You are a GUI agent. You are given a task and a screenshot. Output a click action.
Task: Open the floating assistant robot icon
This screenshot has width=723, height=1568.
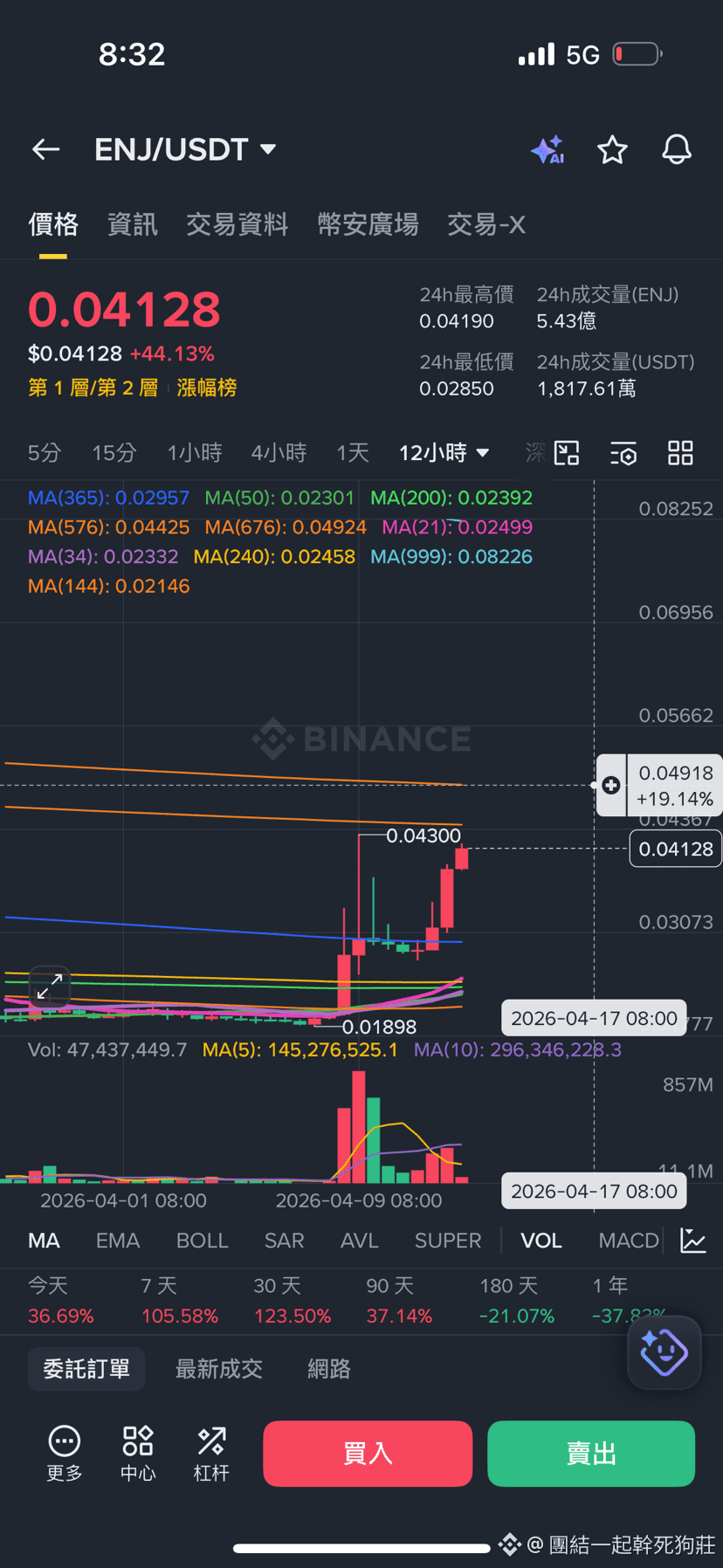(x=664, y=1352)
